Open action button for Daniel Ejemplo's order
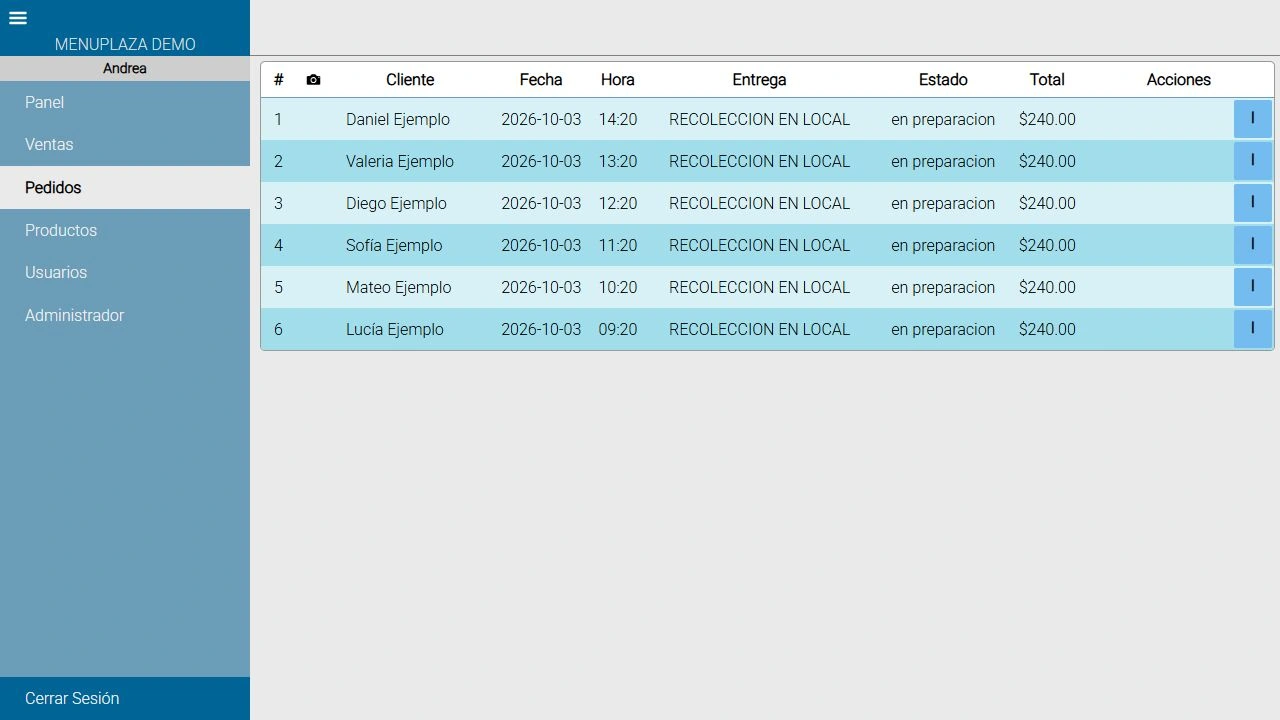Screen dimensions: 1280x720 pyautogui.click(x=1252, y=119)
